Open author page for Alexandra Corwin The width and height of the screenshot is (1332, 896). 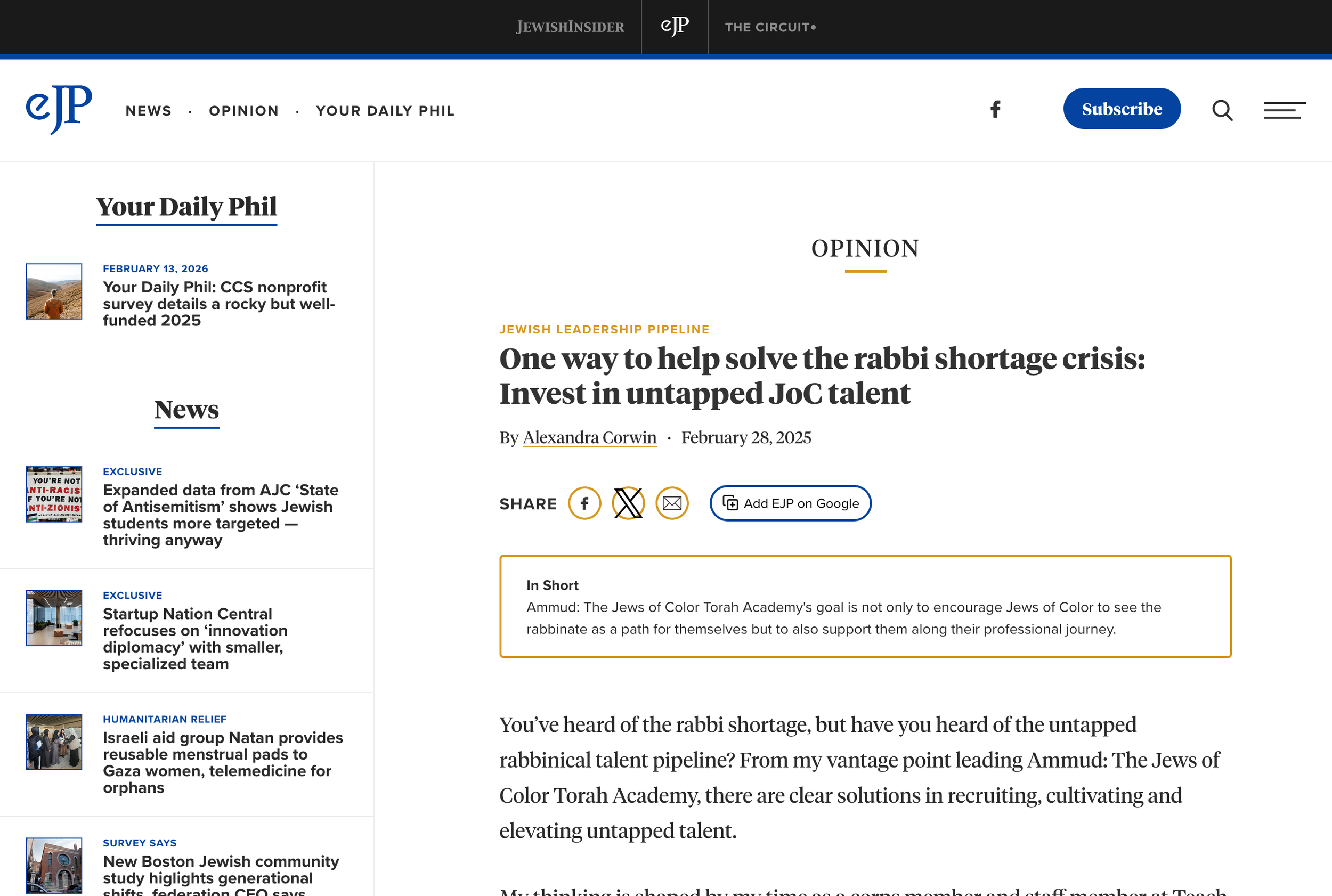tap(589, 437)
